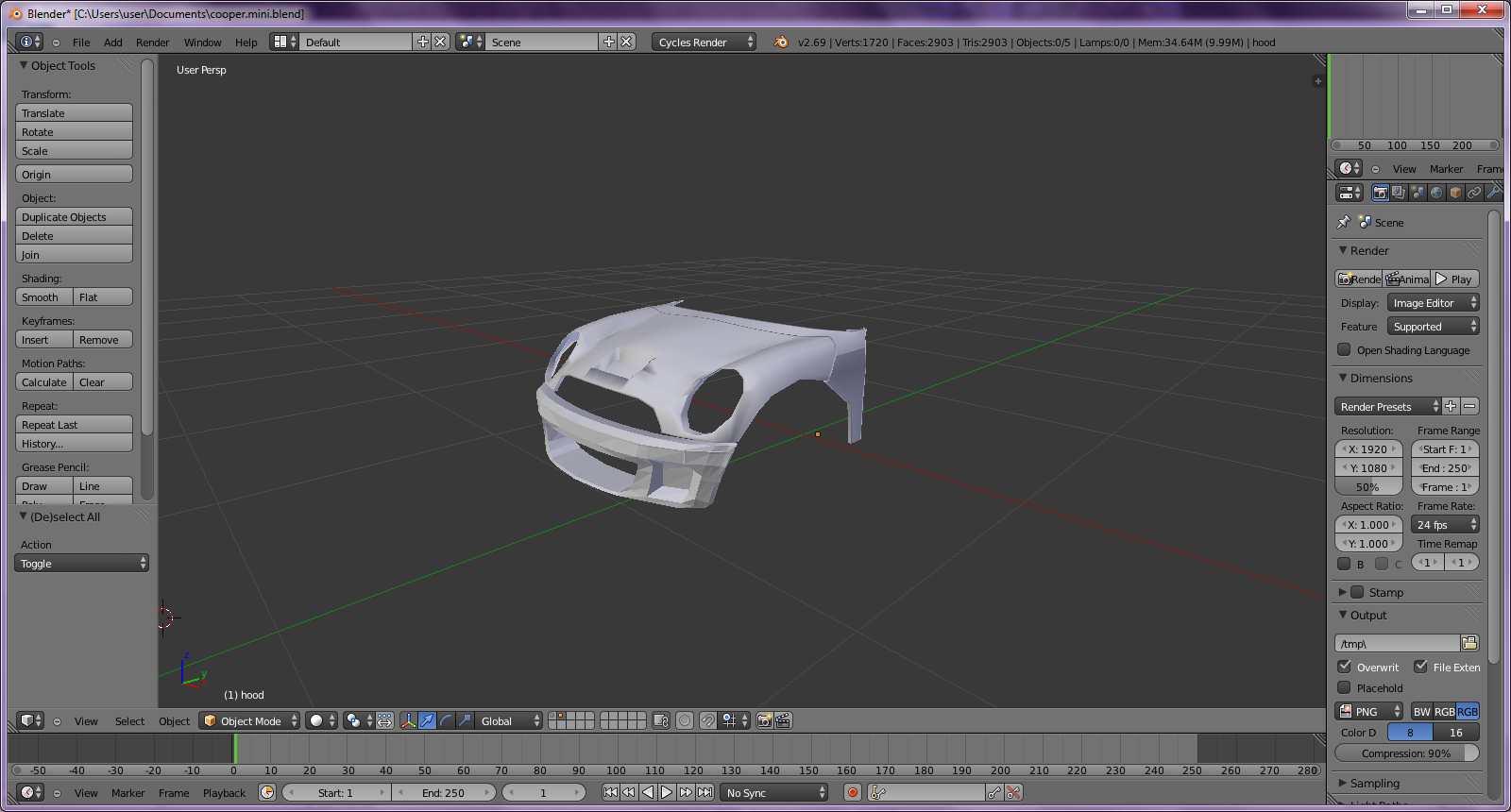Screen dimensions: 1511x812
Task: Open the Help menu
Action: pyautogui.click(x=246, y=42)
